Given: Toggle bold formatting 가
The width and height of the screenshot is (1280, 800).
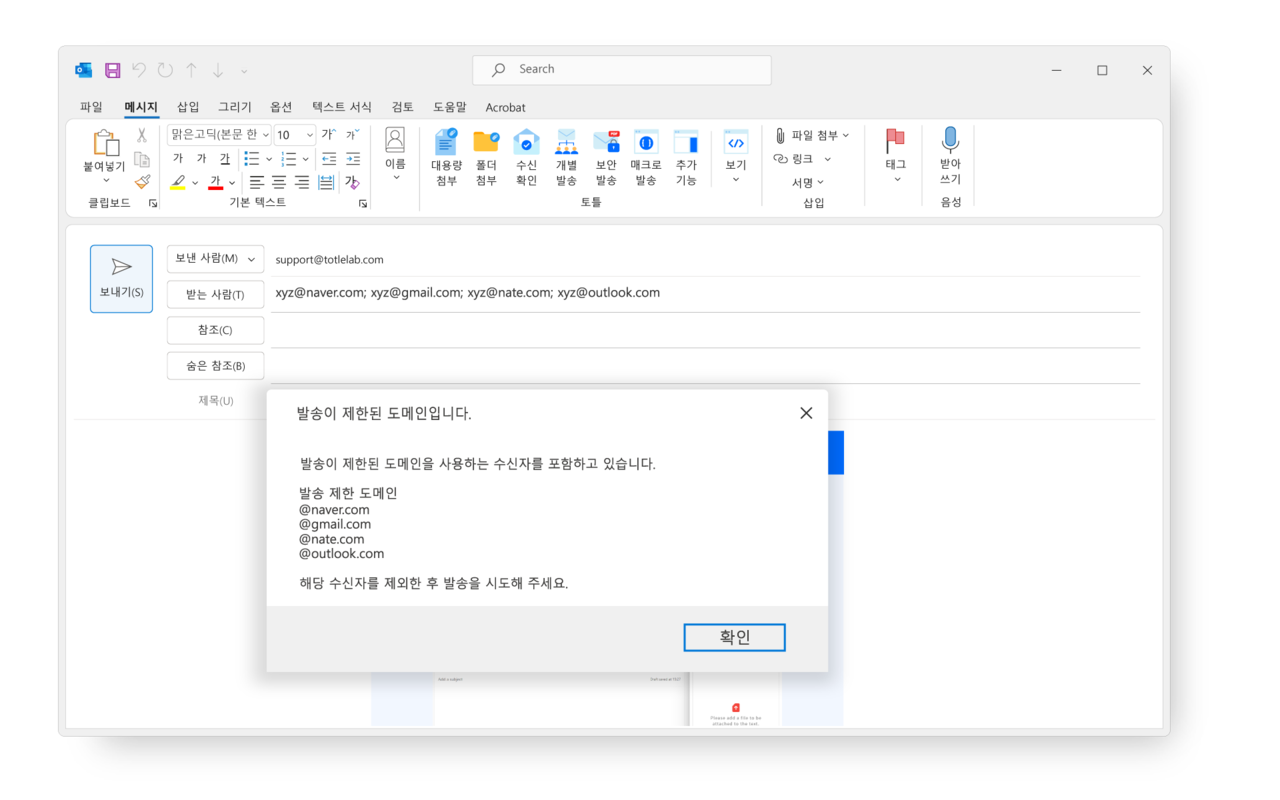Looking at the screenshot, I should point(177,158).
